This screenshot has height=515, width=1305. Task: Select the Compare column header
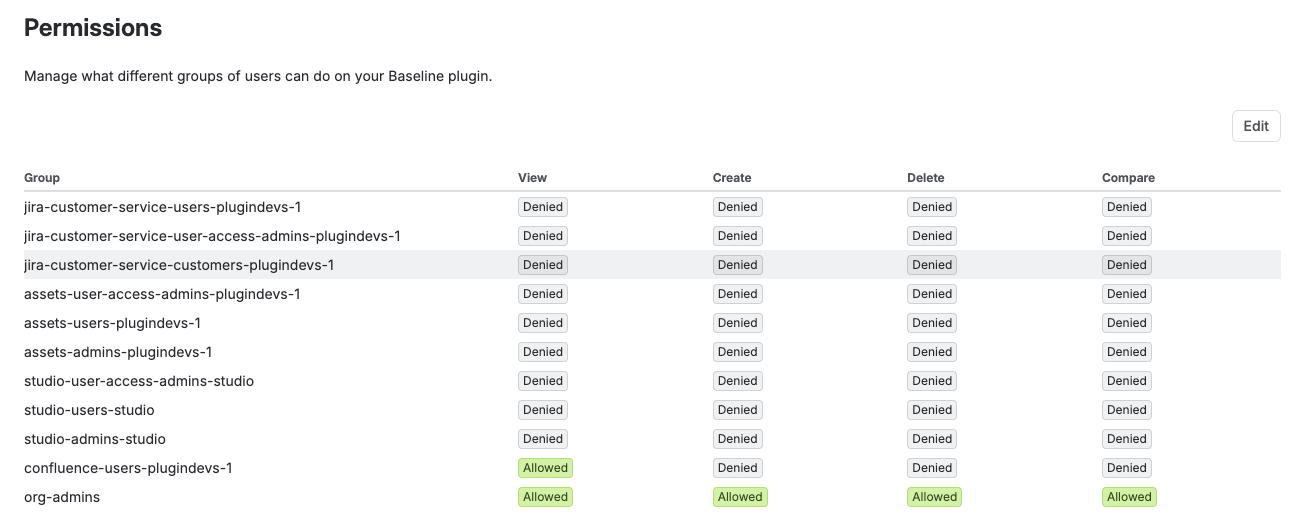coord(1128,178)
